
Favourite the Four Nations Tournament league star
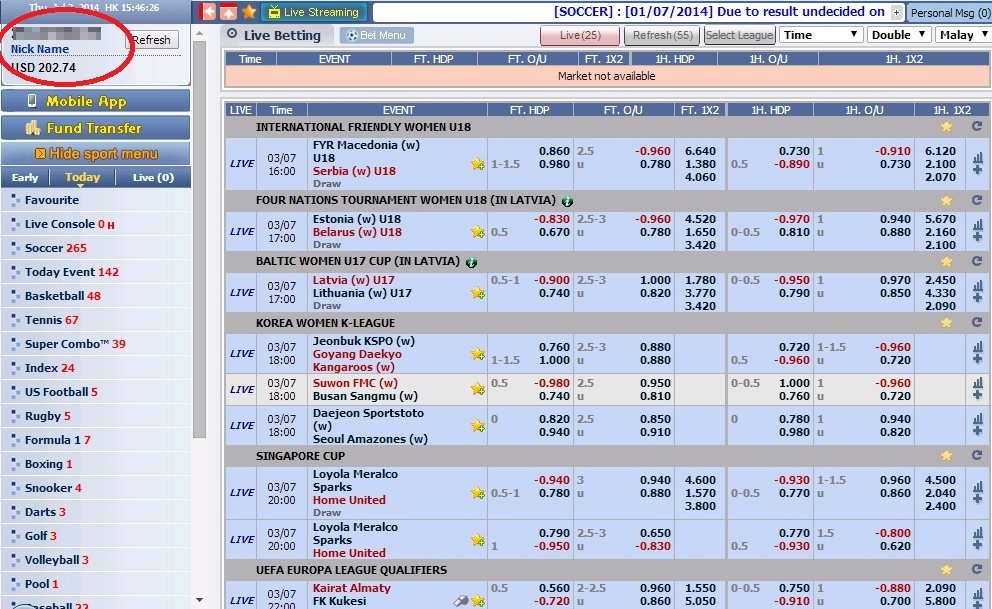point(946,200)
